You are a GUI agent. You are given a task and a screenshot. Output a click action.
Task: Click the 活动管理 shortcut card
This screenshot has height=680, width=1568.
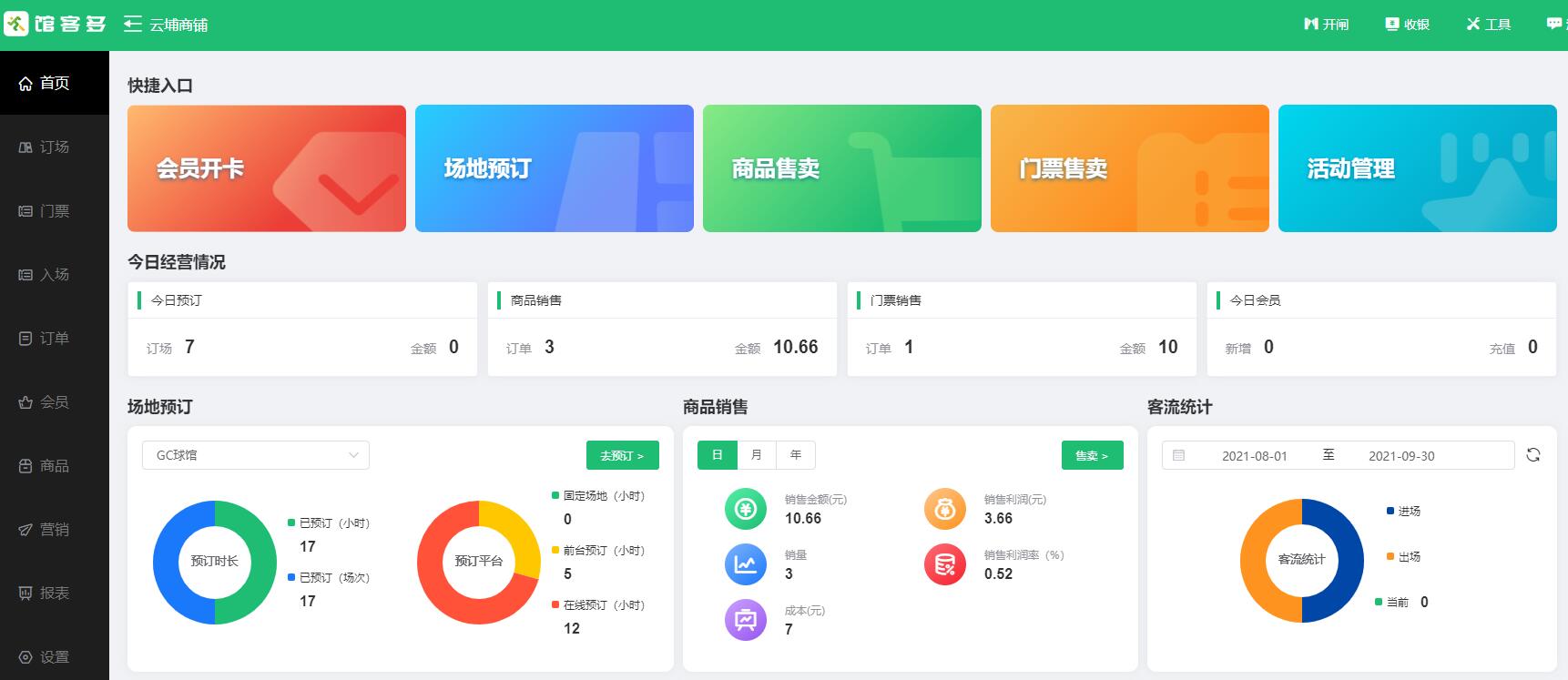1418,168
